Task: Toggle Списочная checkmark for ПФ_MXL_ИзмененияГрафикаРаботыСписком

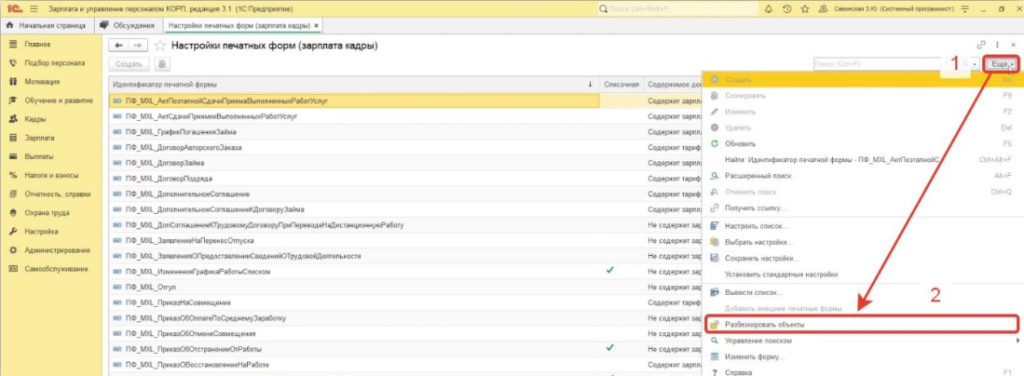Action: click(x=610, y=270)
